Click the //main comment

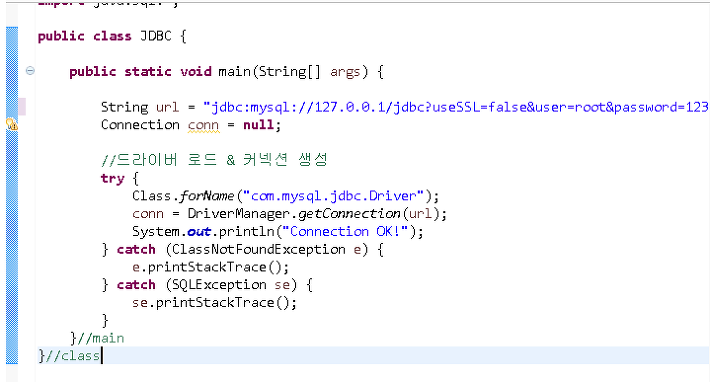pyautogui.click(x=101, y=338)
